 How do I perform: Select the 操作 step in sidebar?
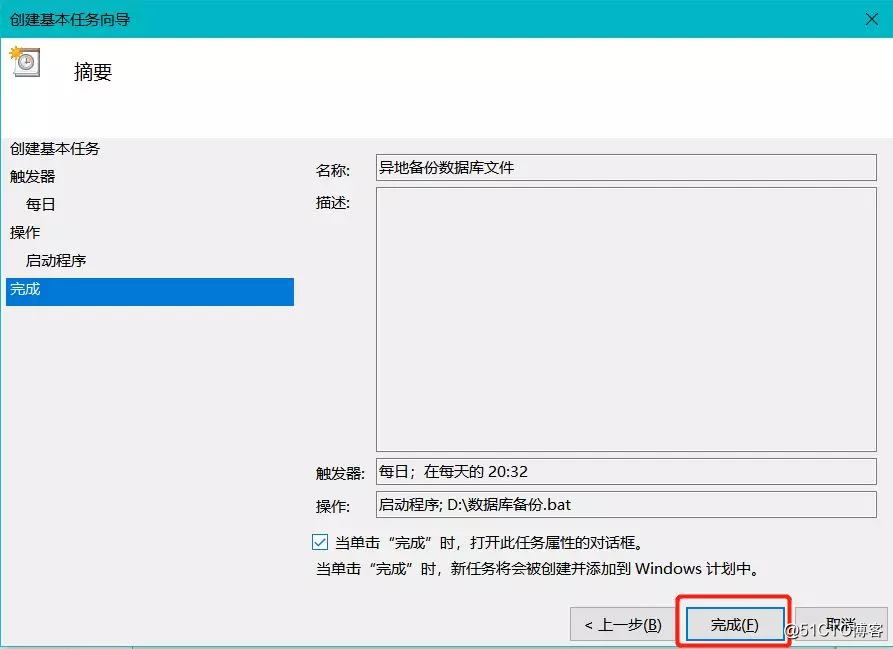point(25,232)
